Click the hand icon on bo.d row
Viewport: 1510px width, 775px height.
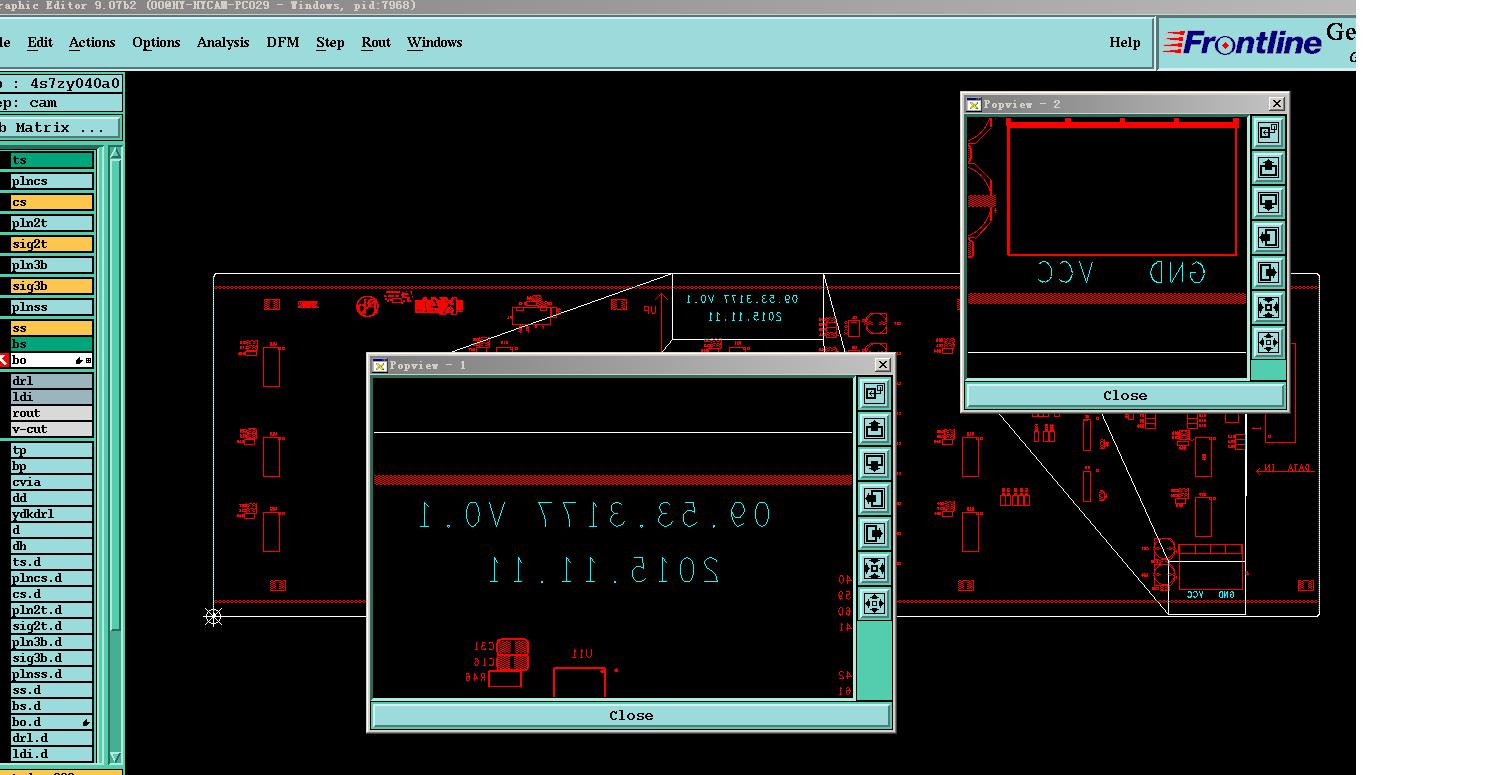(x=86, y=722)
